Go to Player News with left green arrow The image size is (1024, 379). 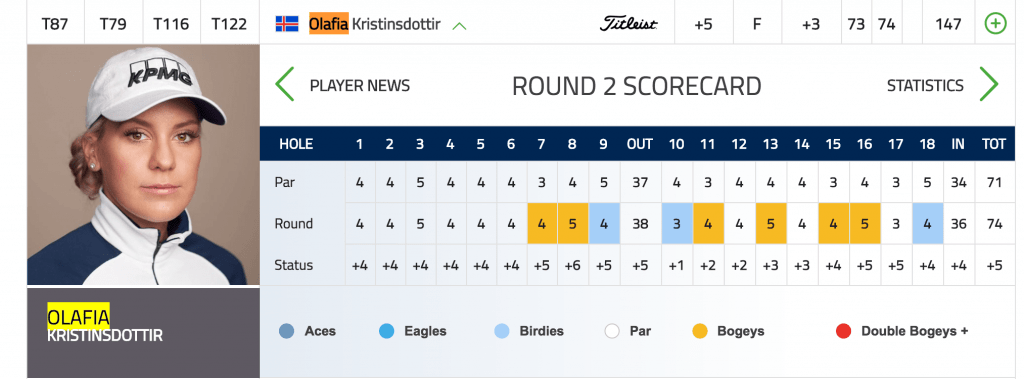point(284,84)
